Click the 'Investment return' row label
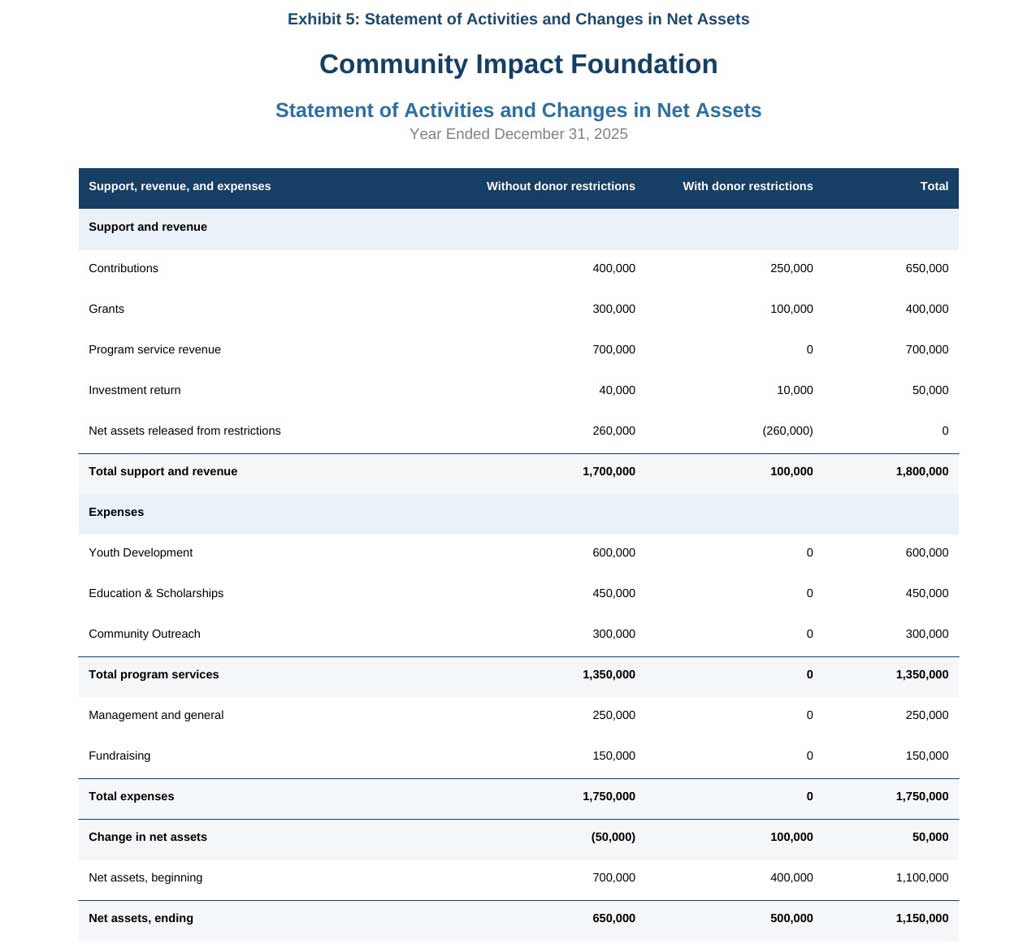Viewport: 1036px width, 944px height. point(135,390)
